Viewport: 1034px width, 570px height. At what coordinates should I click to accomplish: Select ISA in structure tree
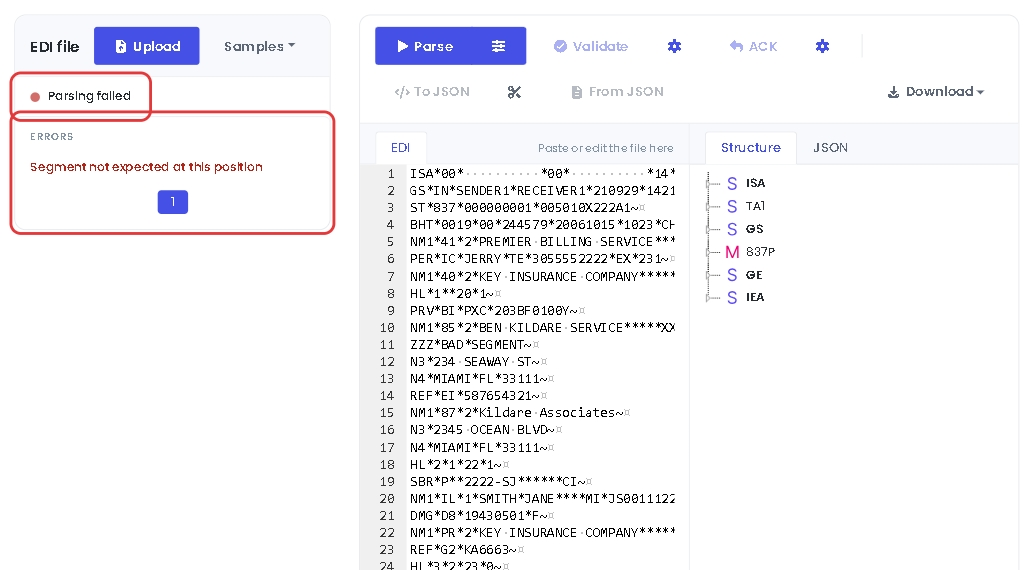[x=756, y=183]
